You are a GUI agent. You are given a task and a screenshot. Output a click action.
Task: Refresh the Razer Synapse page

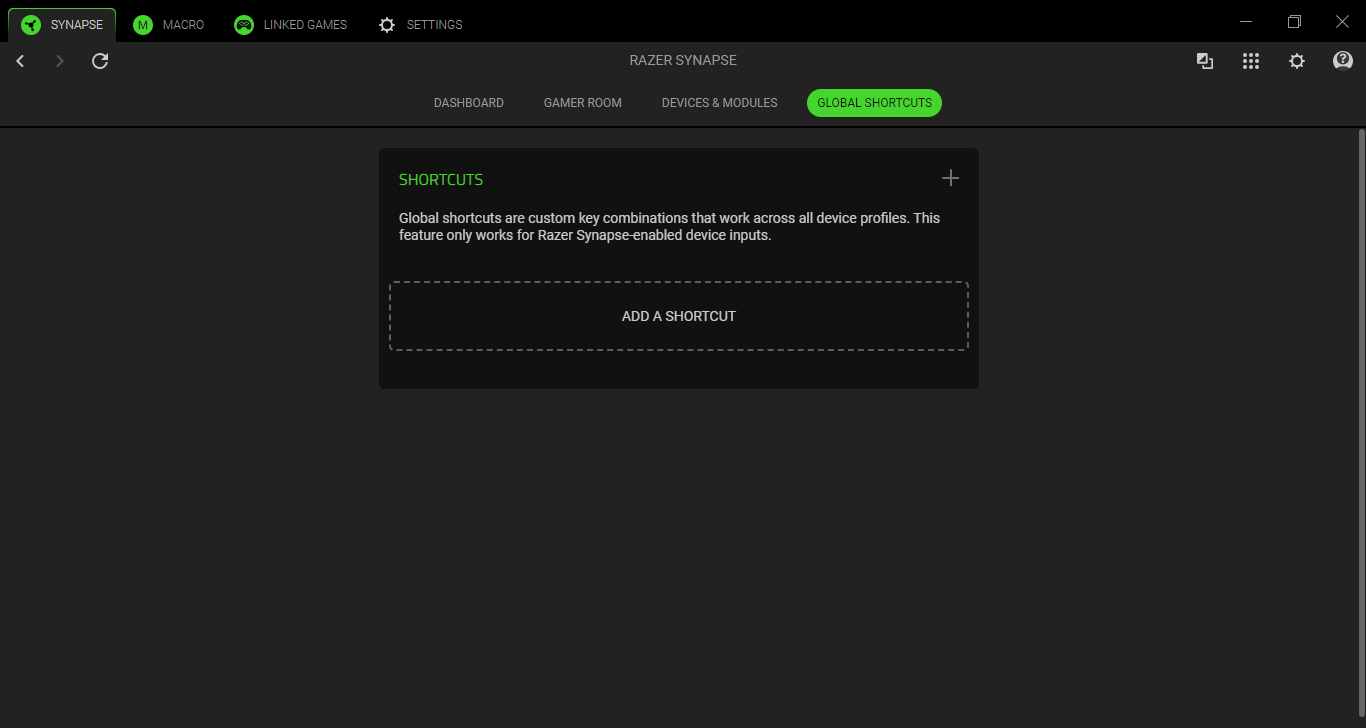[100, 61]
